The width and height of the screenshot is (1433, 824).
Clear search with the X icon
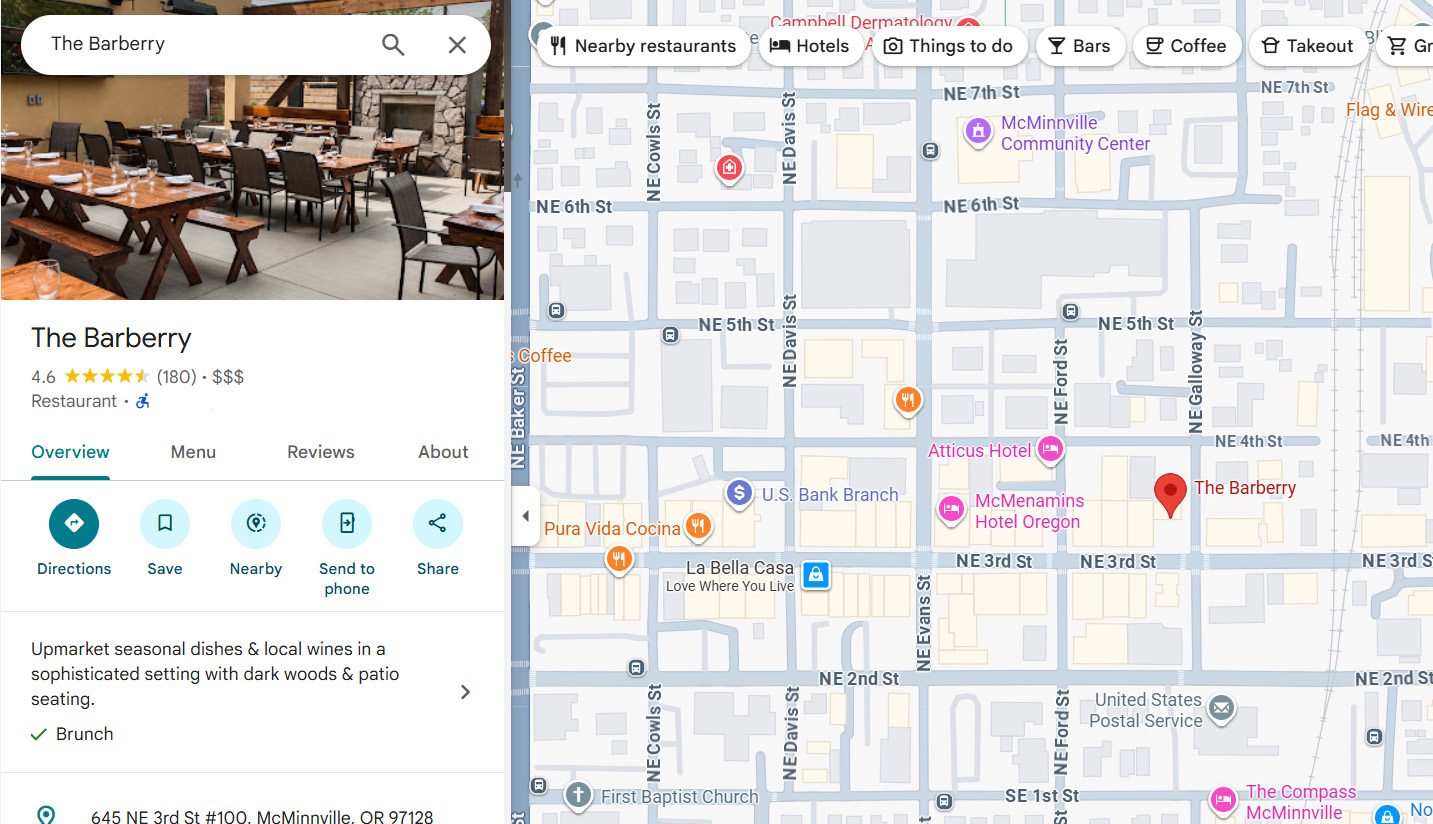(x=457, y=45)
